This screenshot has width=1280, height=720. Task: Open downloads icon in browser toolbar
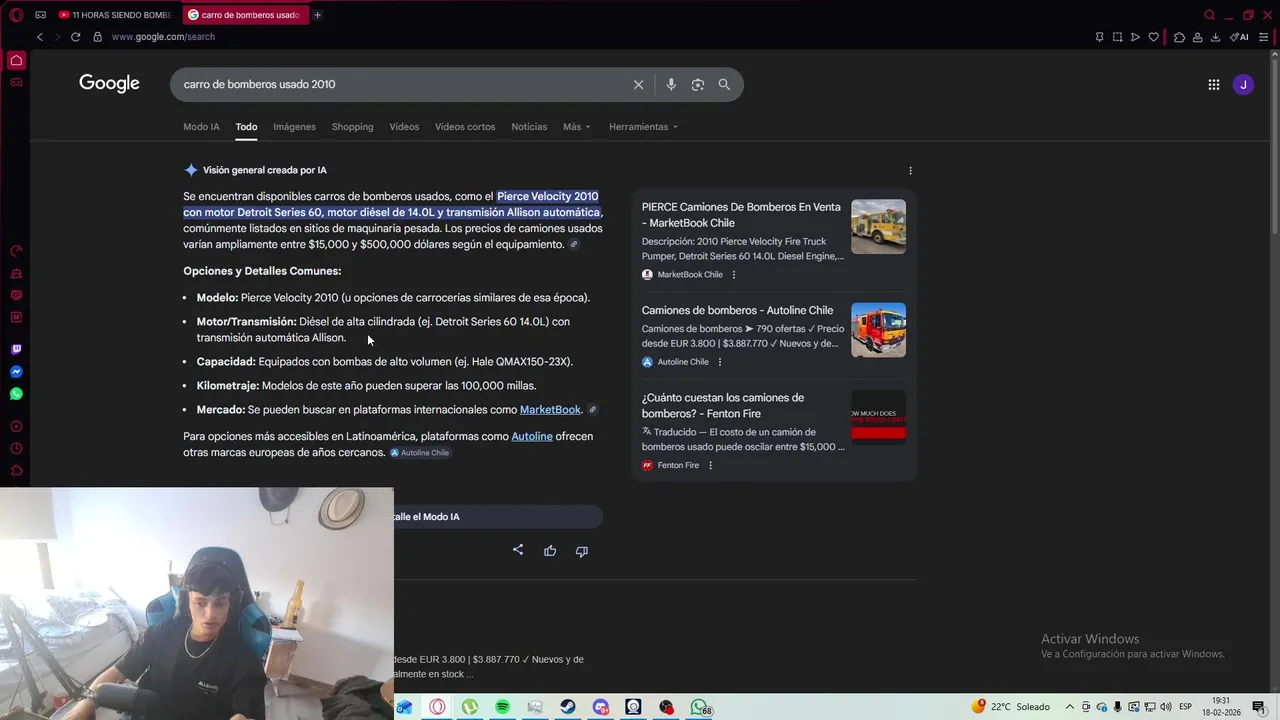[1215, 37]
